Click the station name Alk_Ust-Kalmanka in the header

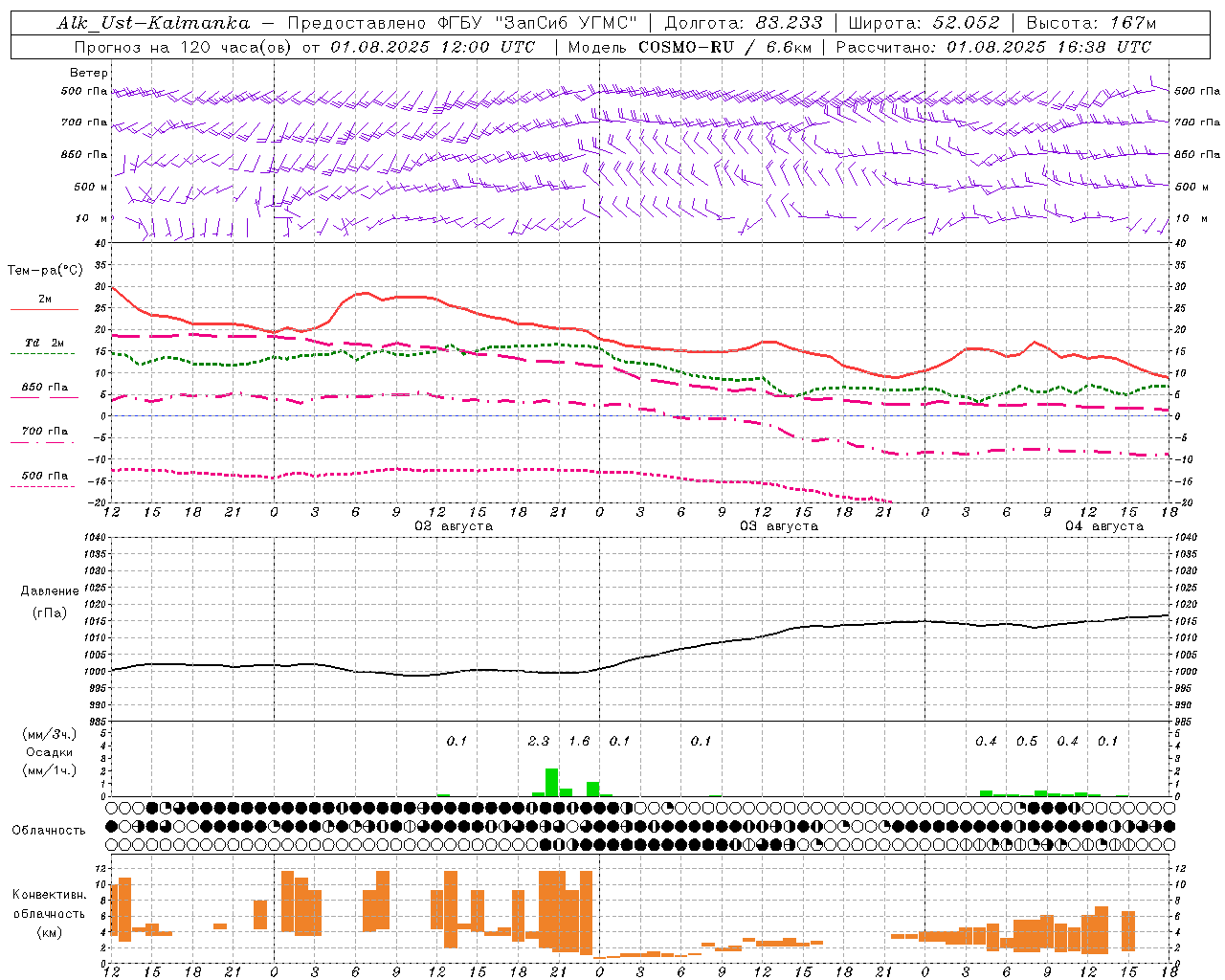[153, 24]
